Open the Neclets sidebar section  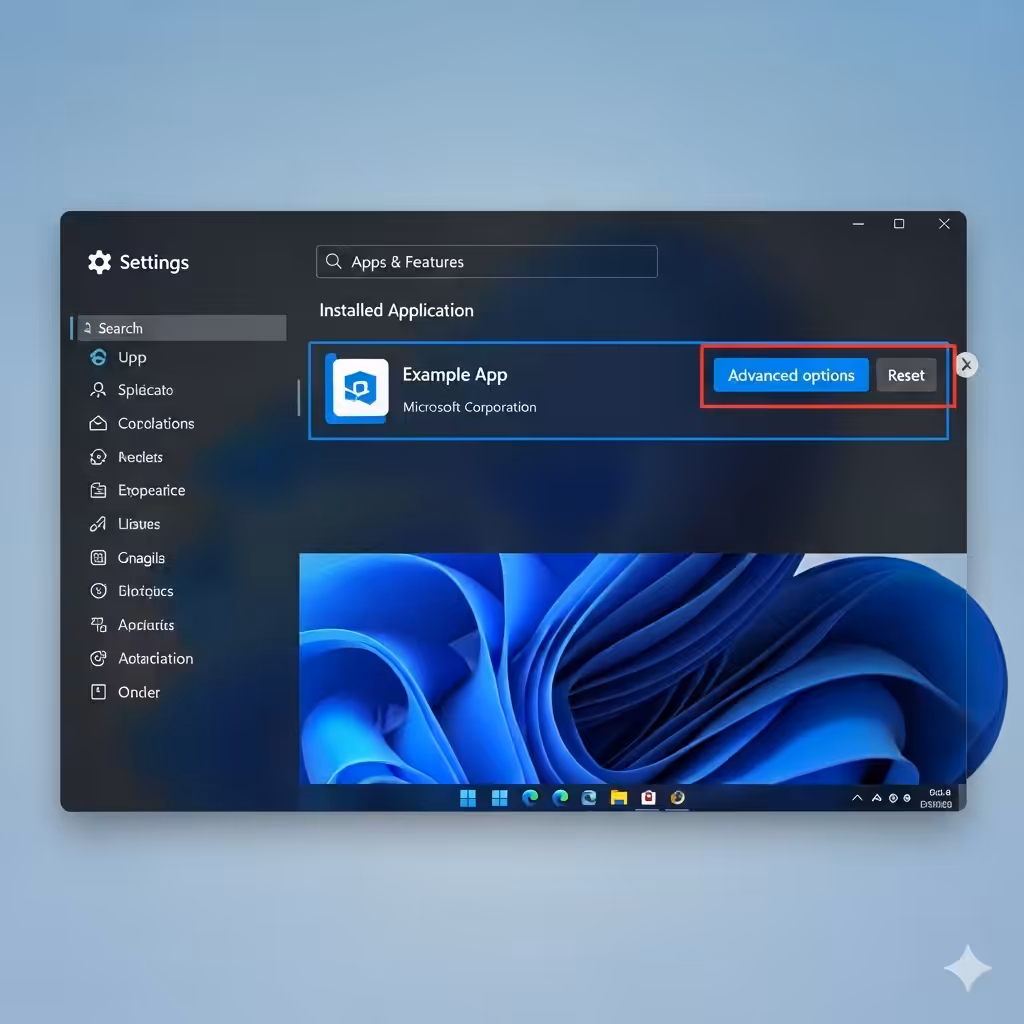[125, 457]
